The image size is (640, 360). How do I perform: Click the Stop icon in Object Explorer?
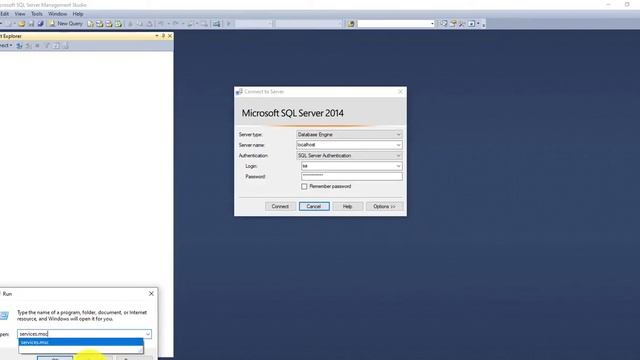(x=37, y=46)
